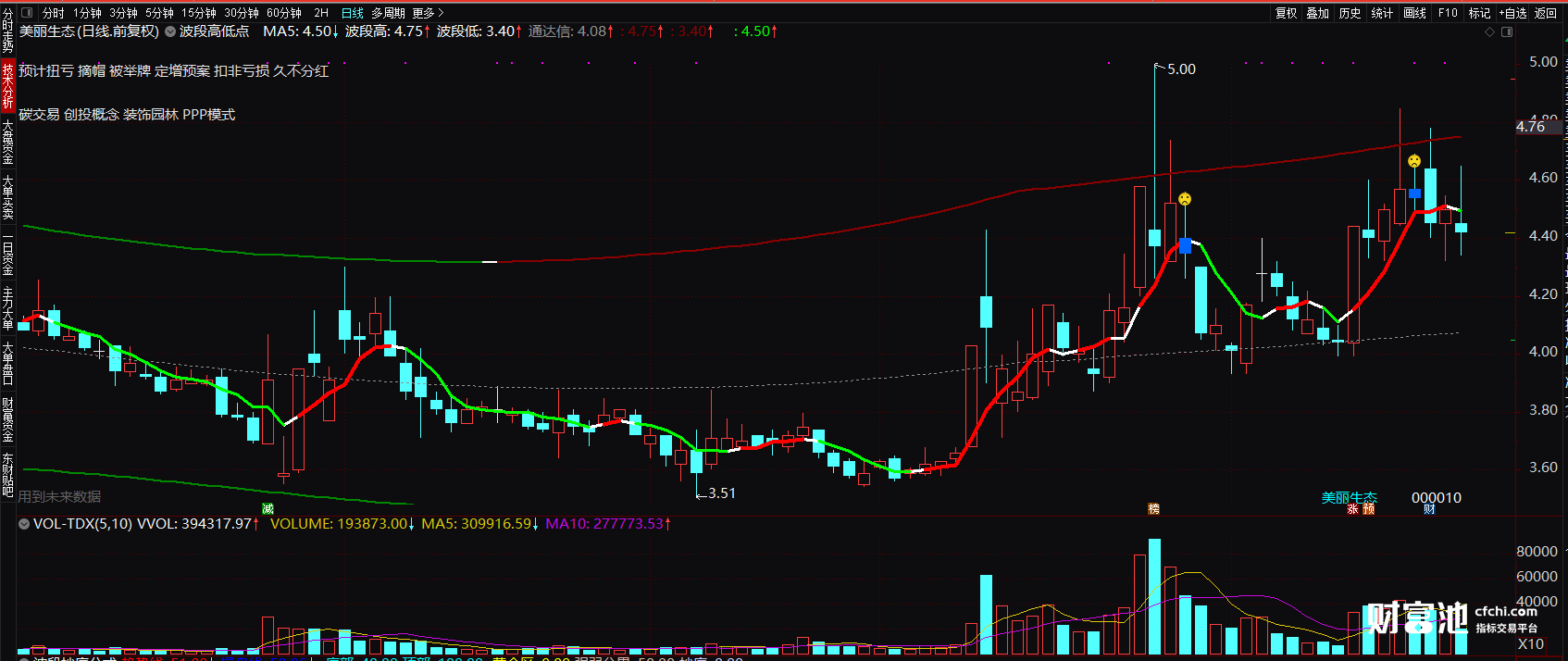The width and height of the screenshot is (1568, 661).
Task: Select the 2H period
Action: click(x=321, y=13)
